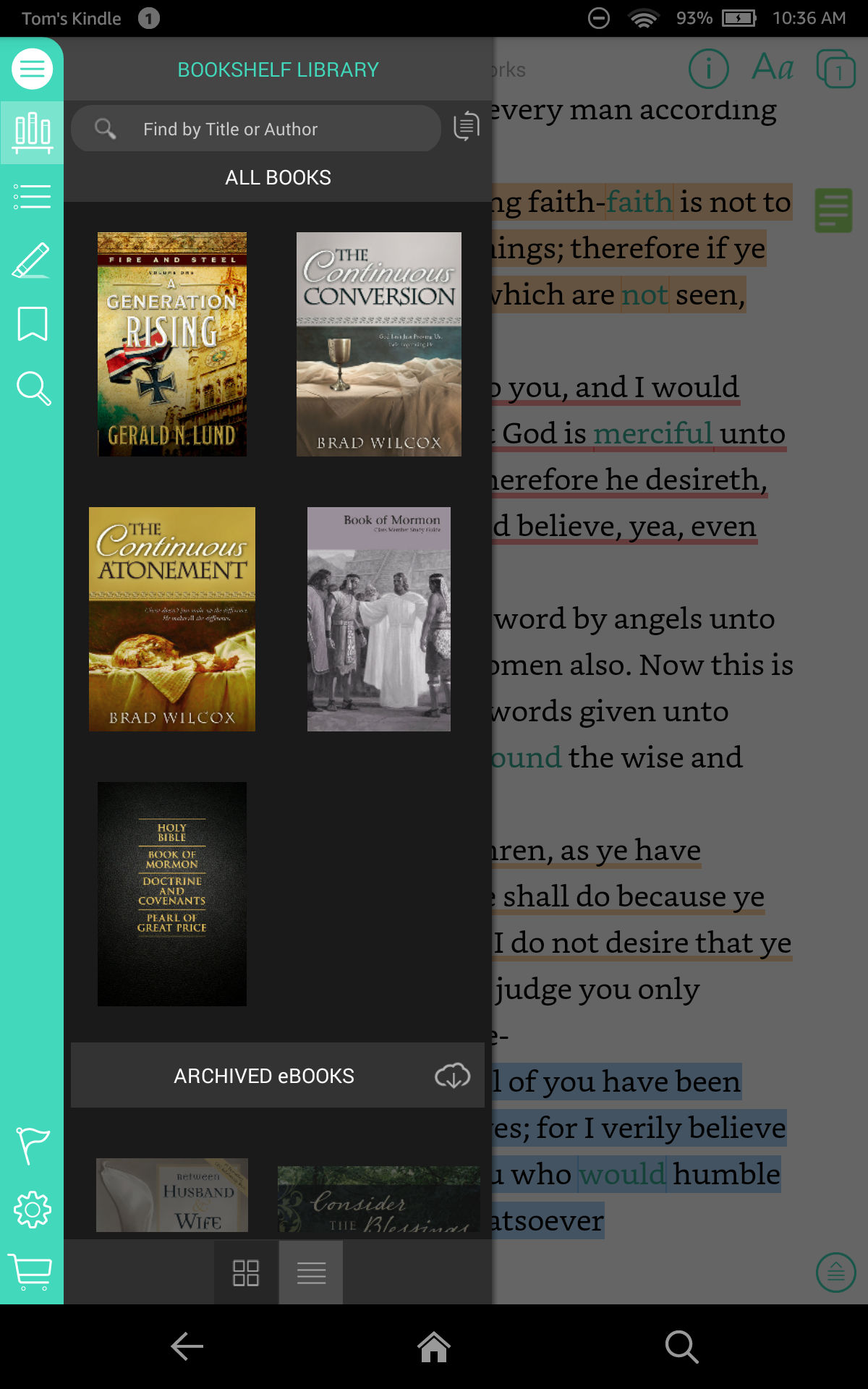
Task: Tap the battery status icon
Action: [739, 18]
